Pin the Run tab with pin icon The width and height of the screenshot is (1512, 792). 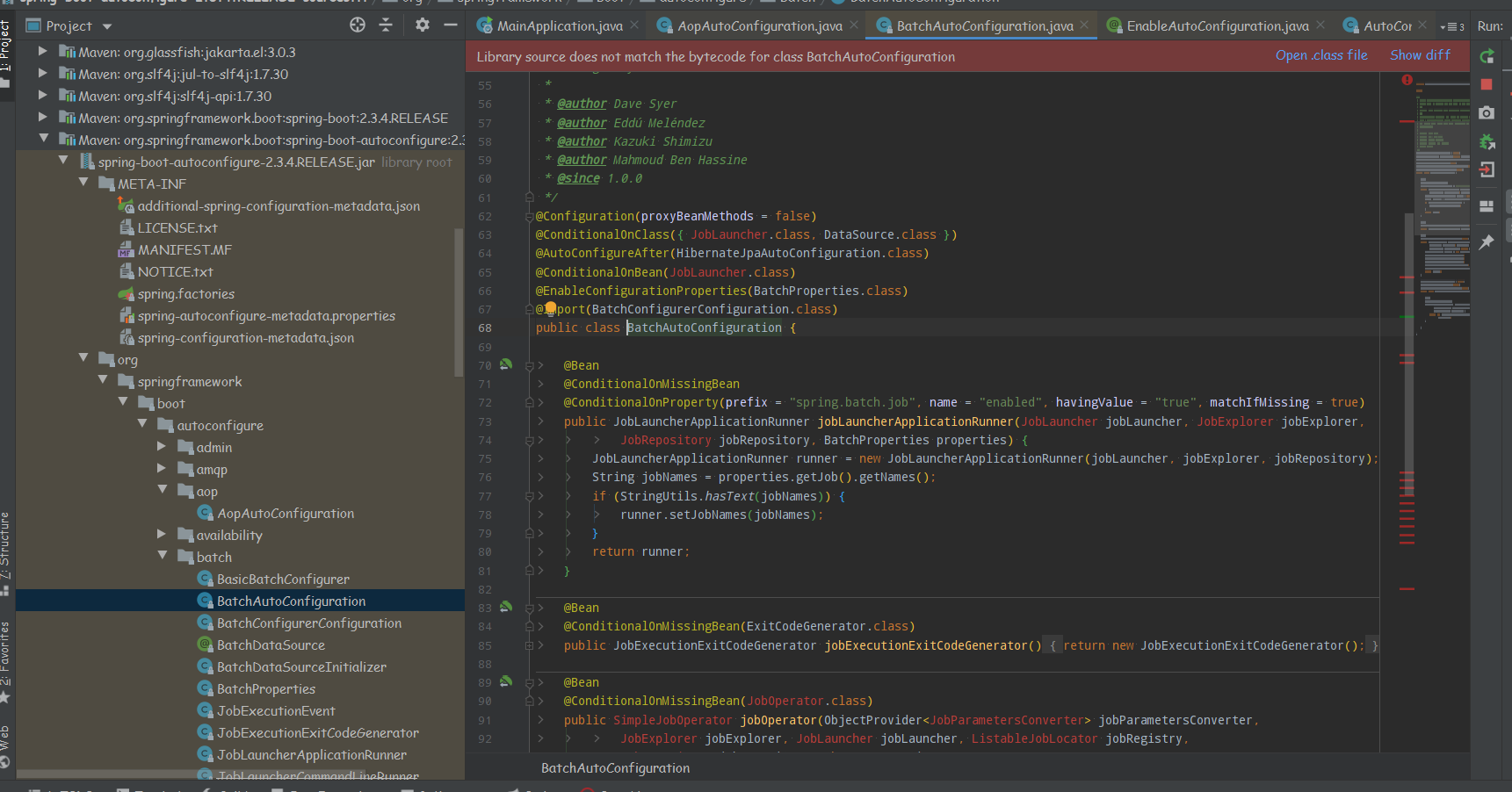1487,242
